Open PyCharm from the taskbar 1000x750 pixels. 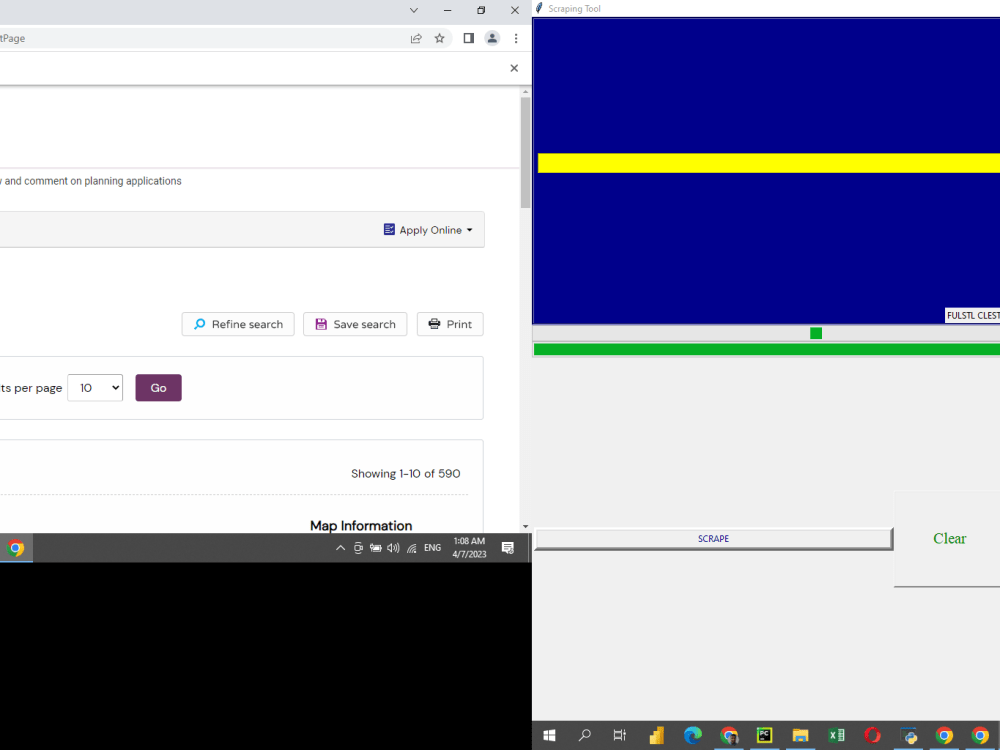(x=764, y=735)
